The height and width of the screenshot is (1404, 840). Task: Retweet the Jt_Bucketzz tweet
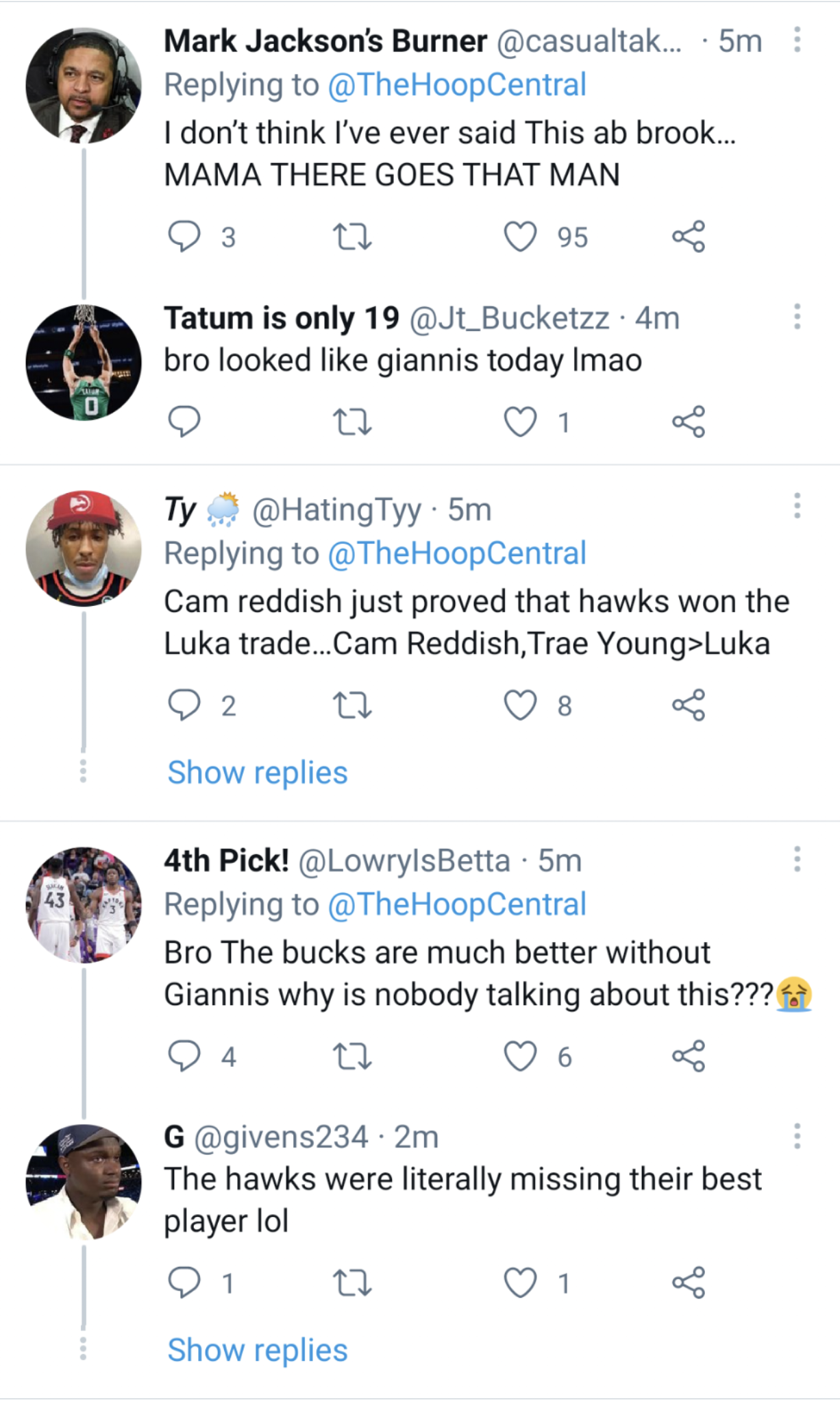[352, 422]
